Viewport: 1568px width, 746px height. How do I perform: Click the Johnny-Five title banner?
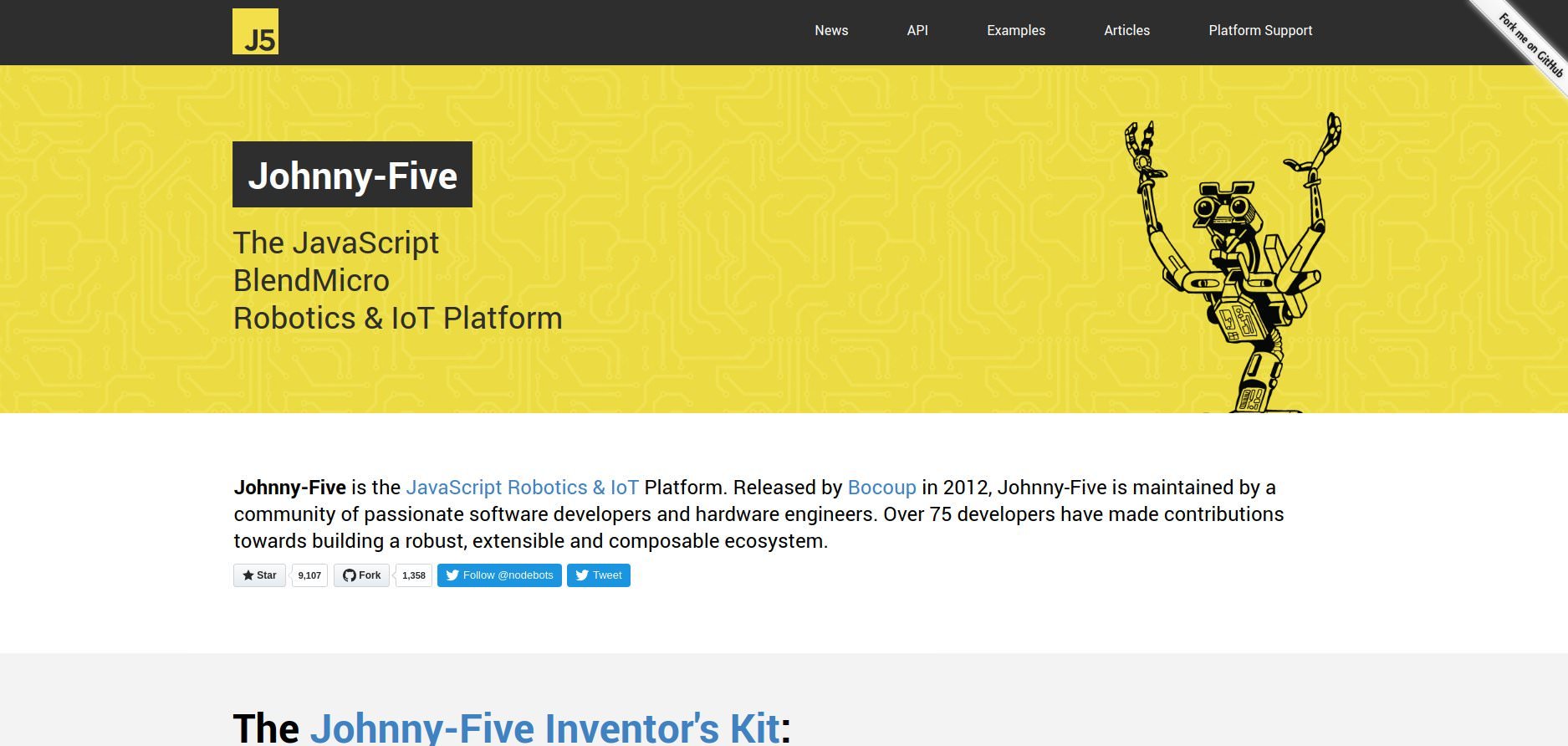tap(352, 175)
